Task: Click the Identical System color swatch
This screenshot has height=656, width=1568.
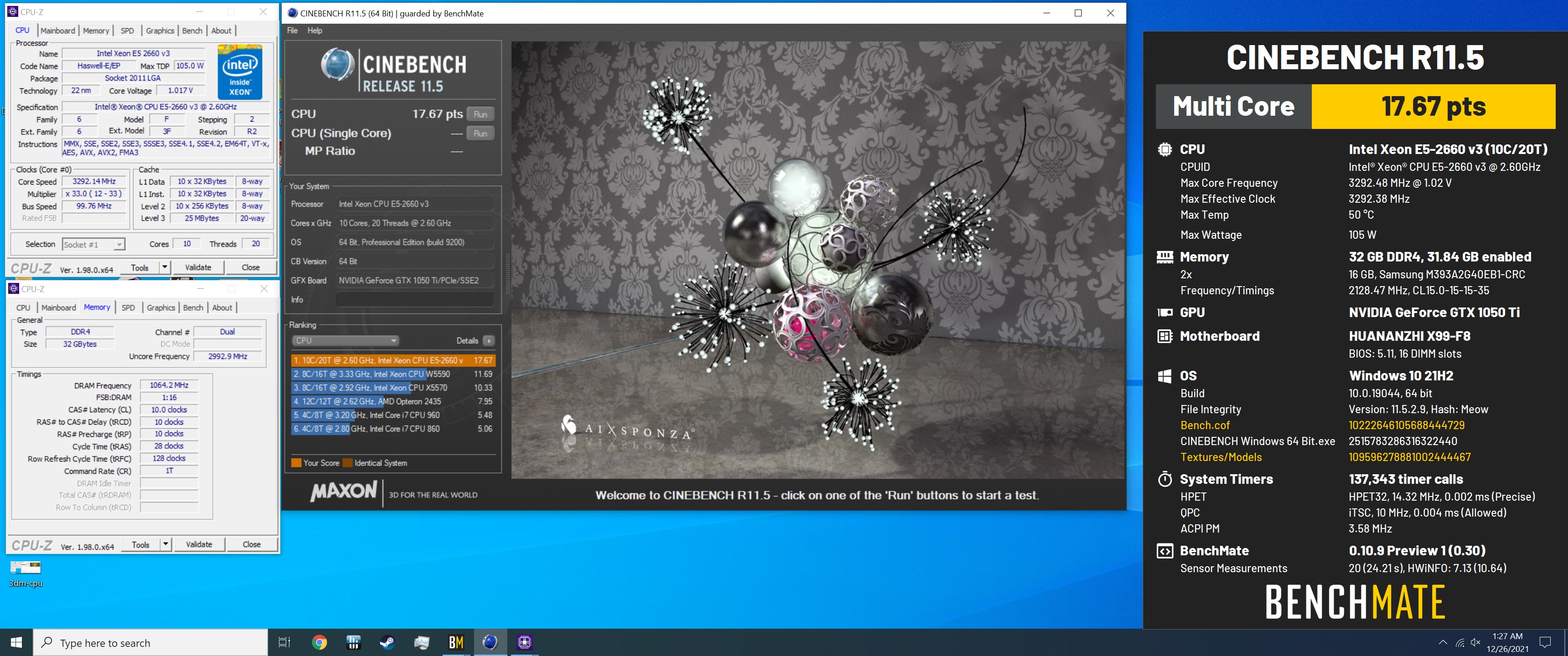Action: [x=348, y=463]
